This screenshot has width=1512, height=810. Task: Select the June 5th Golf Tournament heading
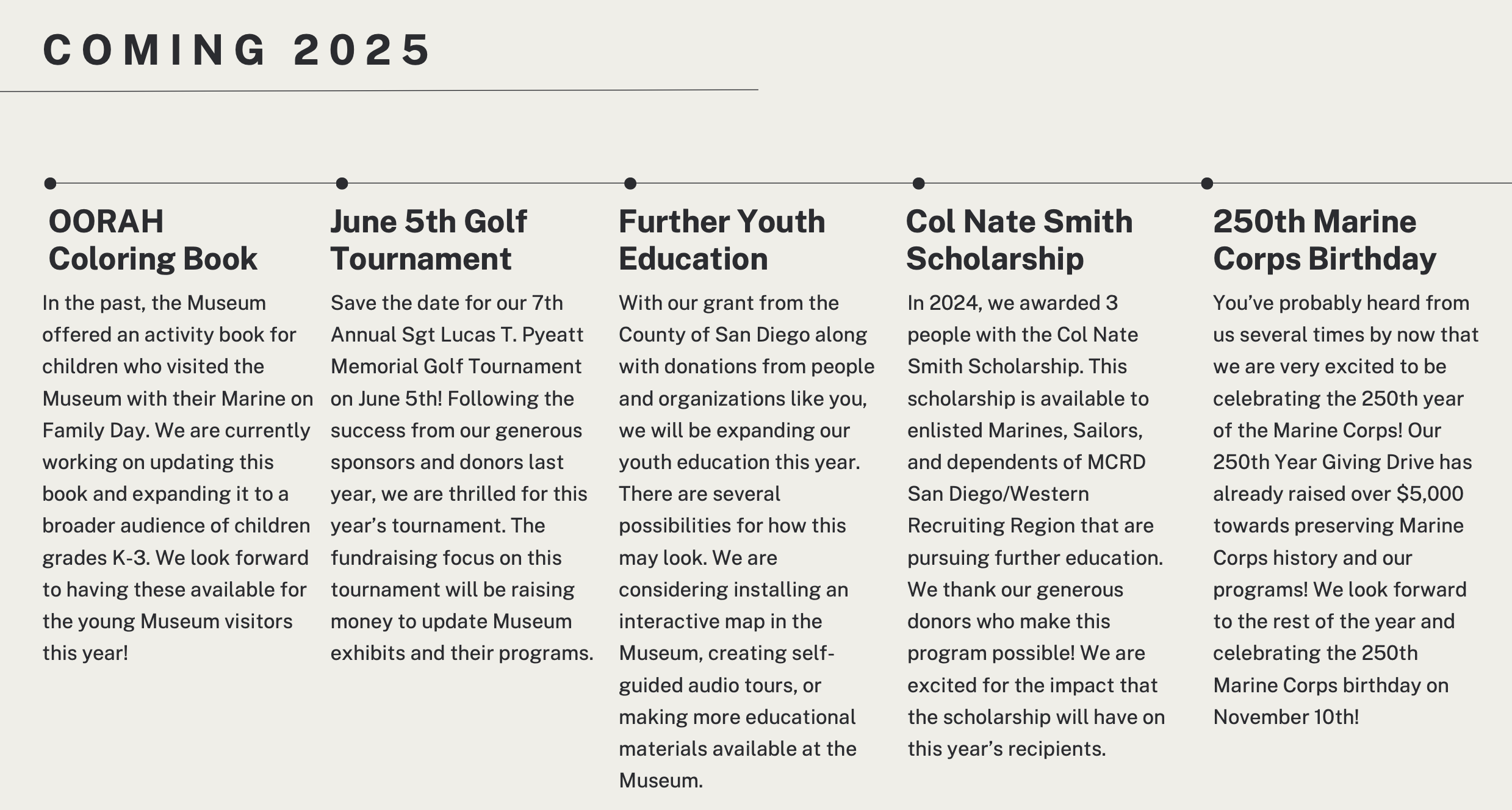(x=428, y=240)
